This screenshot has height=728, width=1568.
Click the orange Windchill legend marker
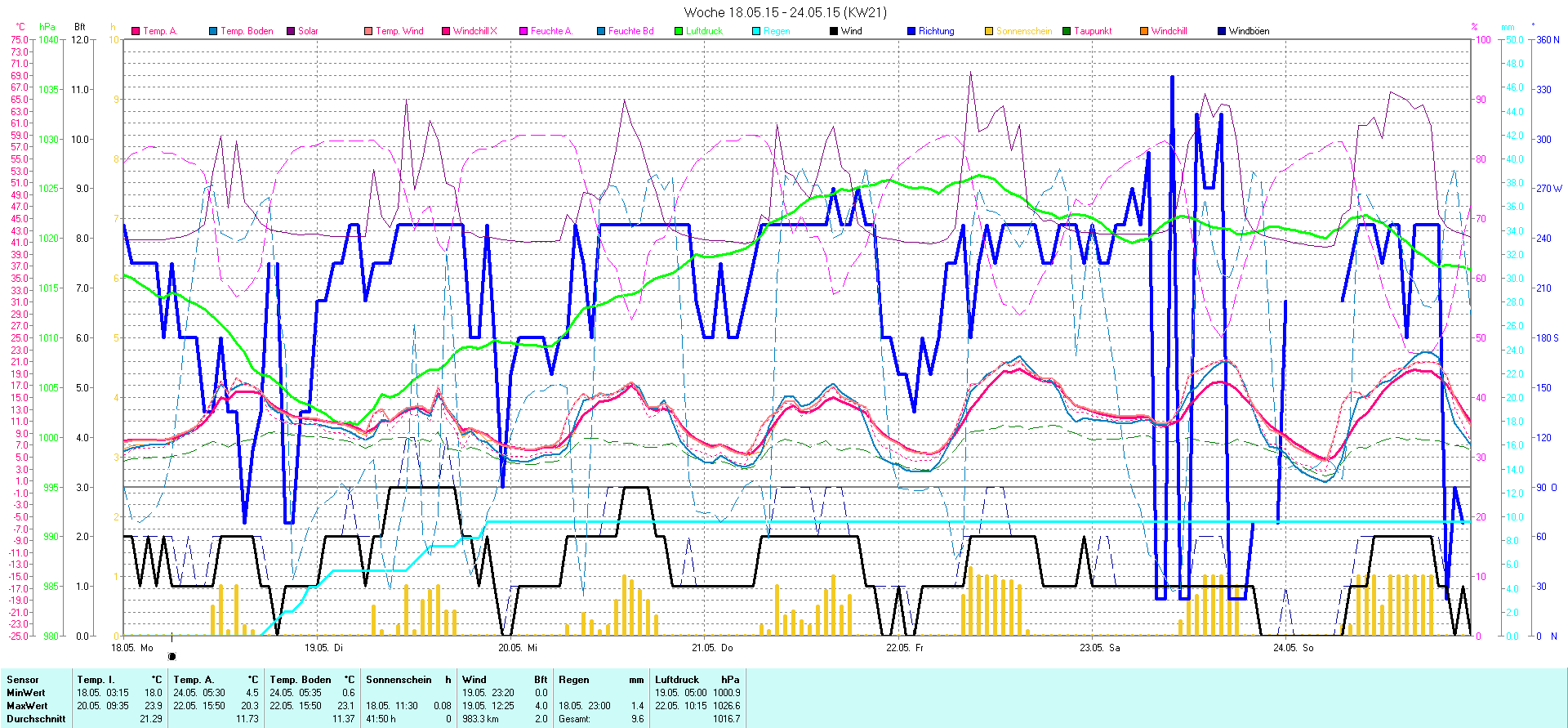1144,31
